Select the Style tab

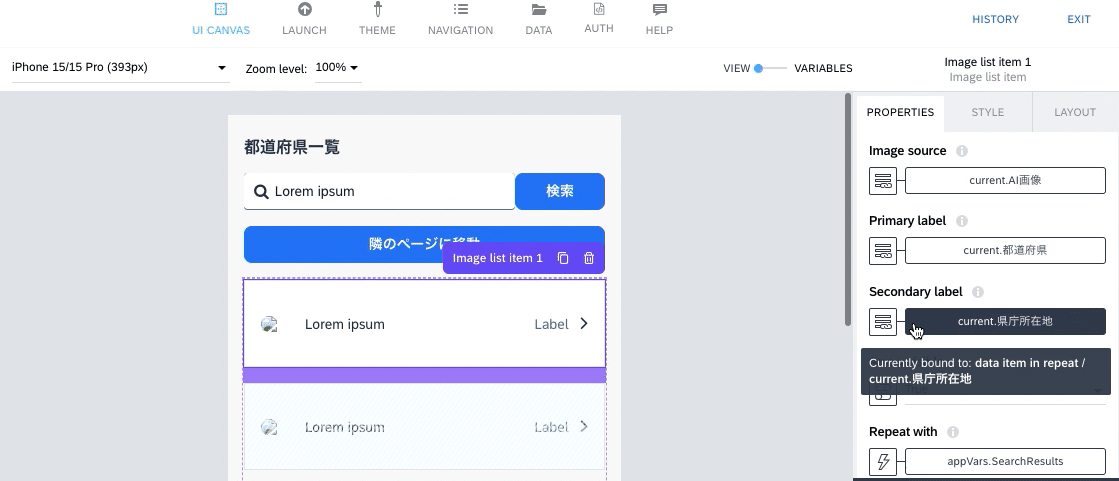pyautogui.click(x=988, y=112)
